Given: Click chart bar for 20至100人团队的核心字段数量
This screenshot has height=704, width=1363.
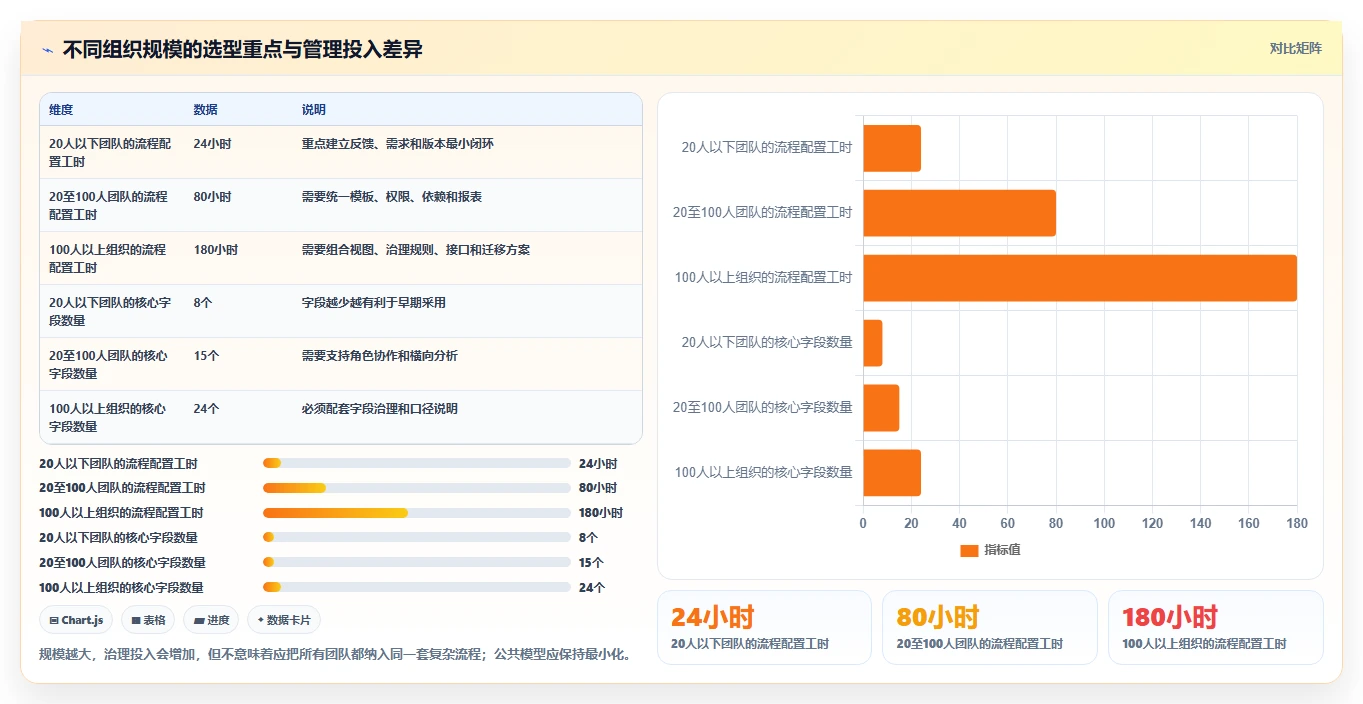Looking at the screenshot, I should coord(882,408).
